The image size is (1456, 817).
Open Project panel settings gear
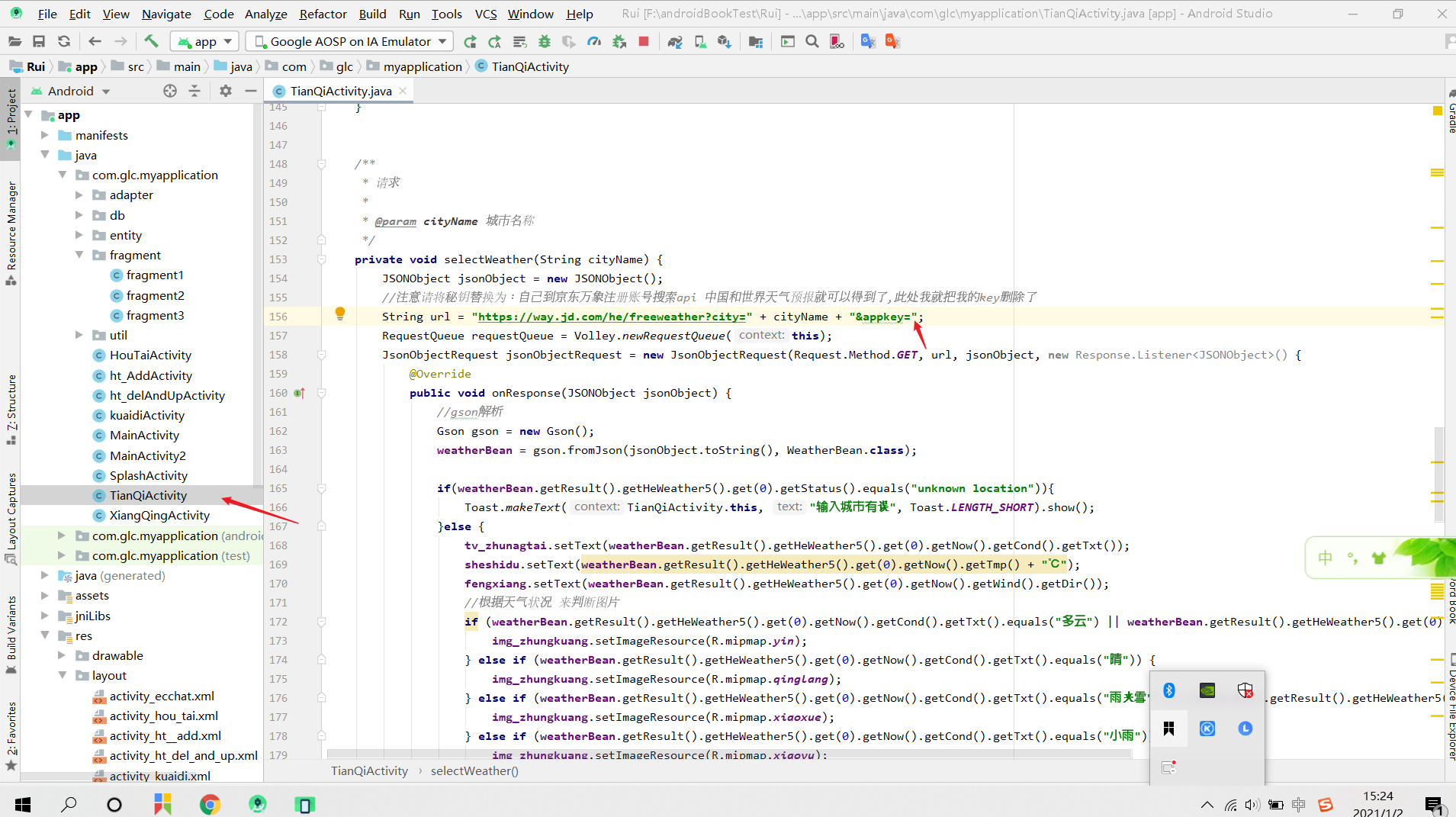226,91
